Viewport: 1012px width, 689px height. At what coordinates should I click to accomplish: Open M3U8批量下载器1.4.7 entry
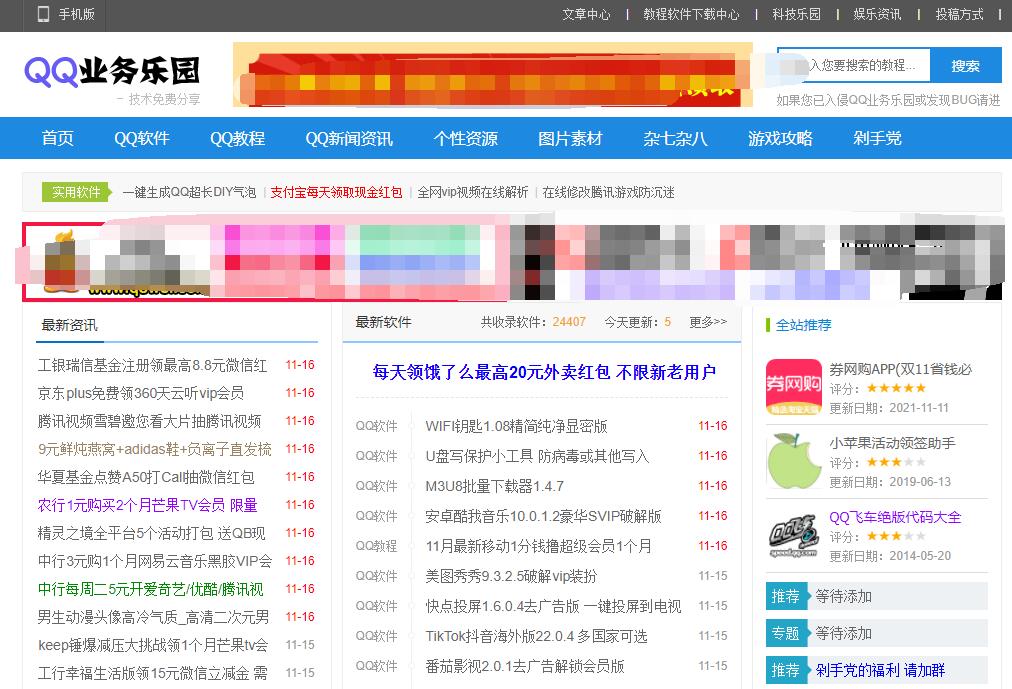[494, 486]
